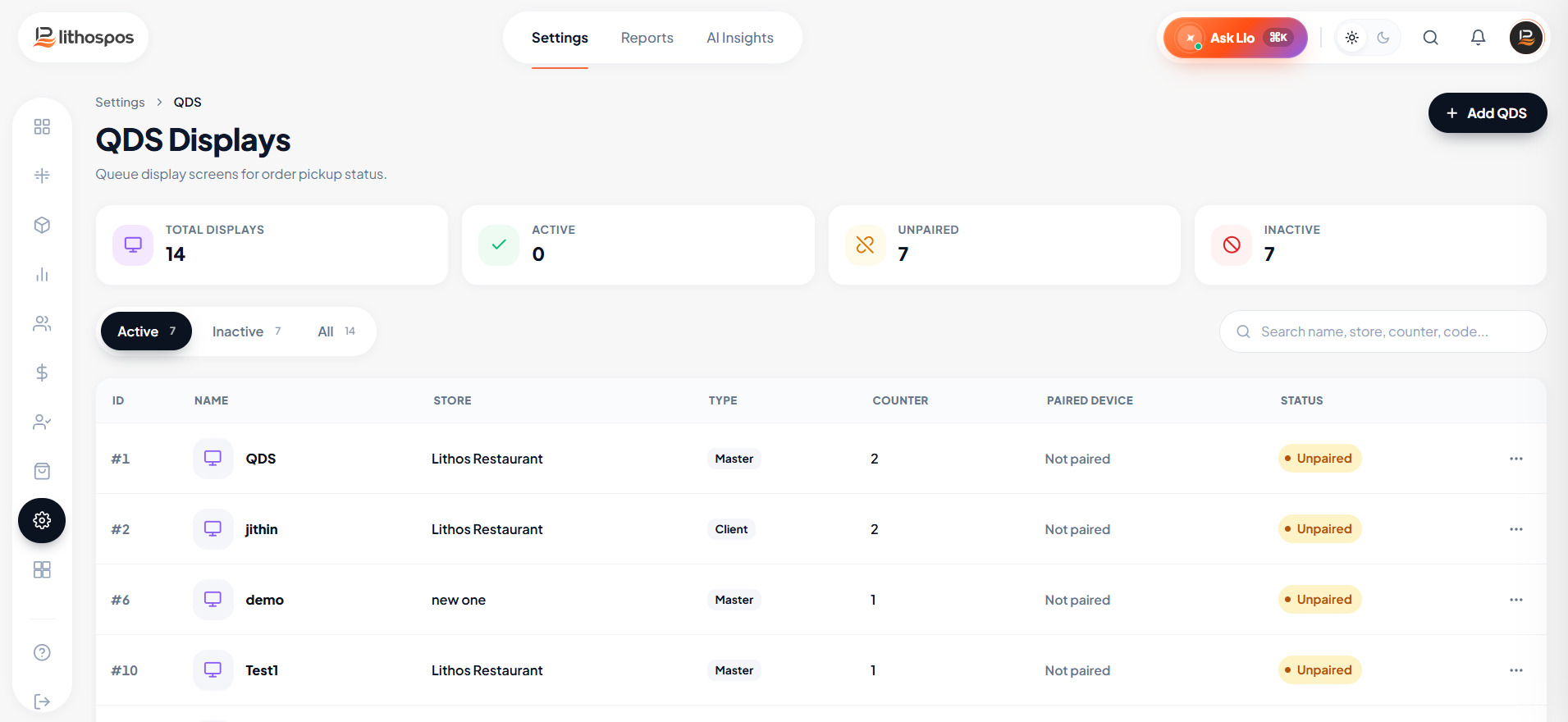Sort by the STORE column header
Viewport: 1568px width, 722px height.
[452, 400]
